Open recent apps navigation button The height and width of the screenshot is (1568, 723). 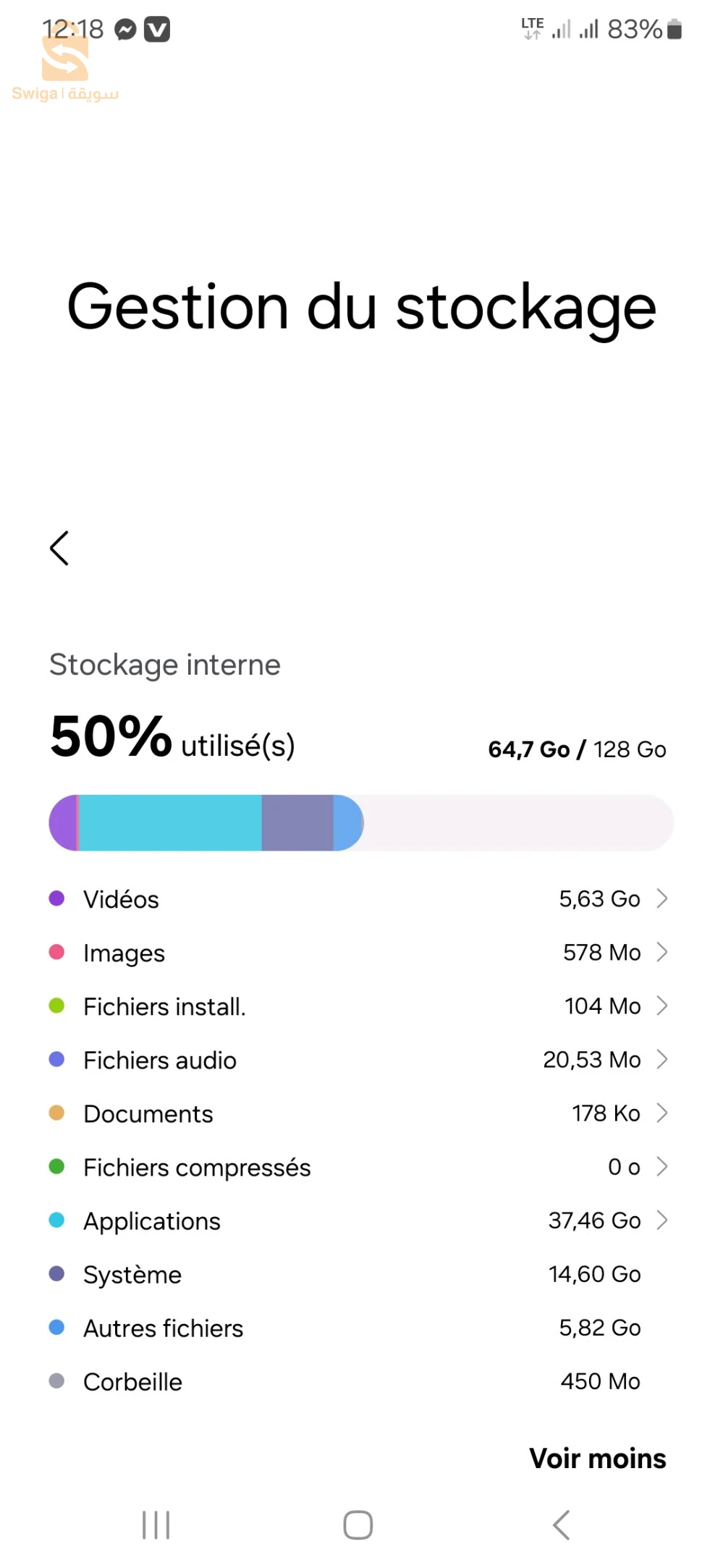[156, 1525]
